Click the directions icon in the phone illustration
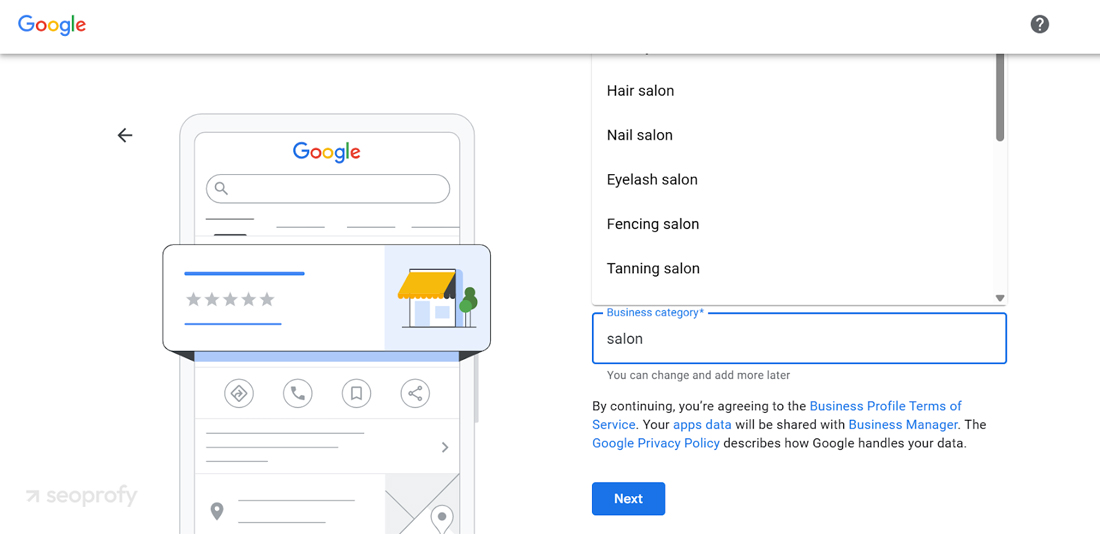The width and height of the screenshot is (1100, 534). (x=239, y=393)
